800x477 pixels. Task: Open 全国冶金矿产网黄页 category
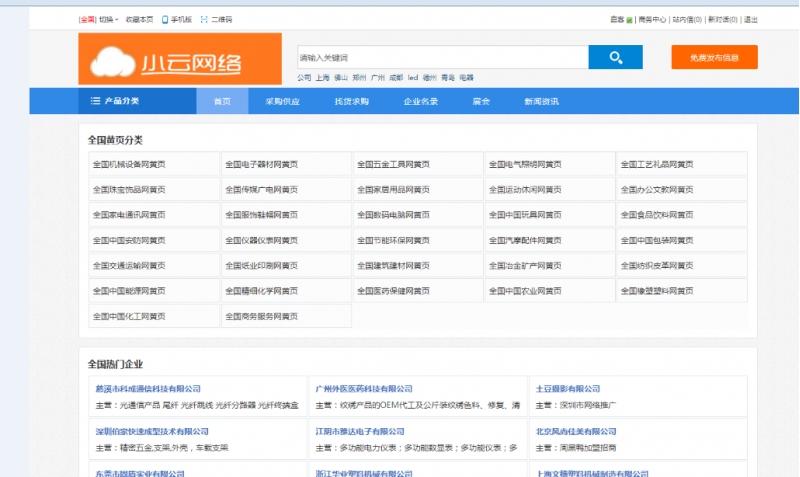525,265
